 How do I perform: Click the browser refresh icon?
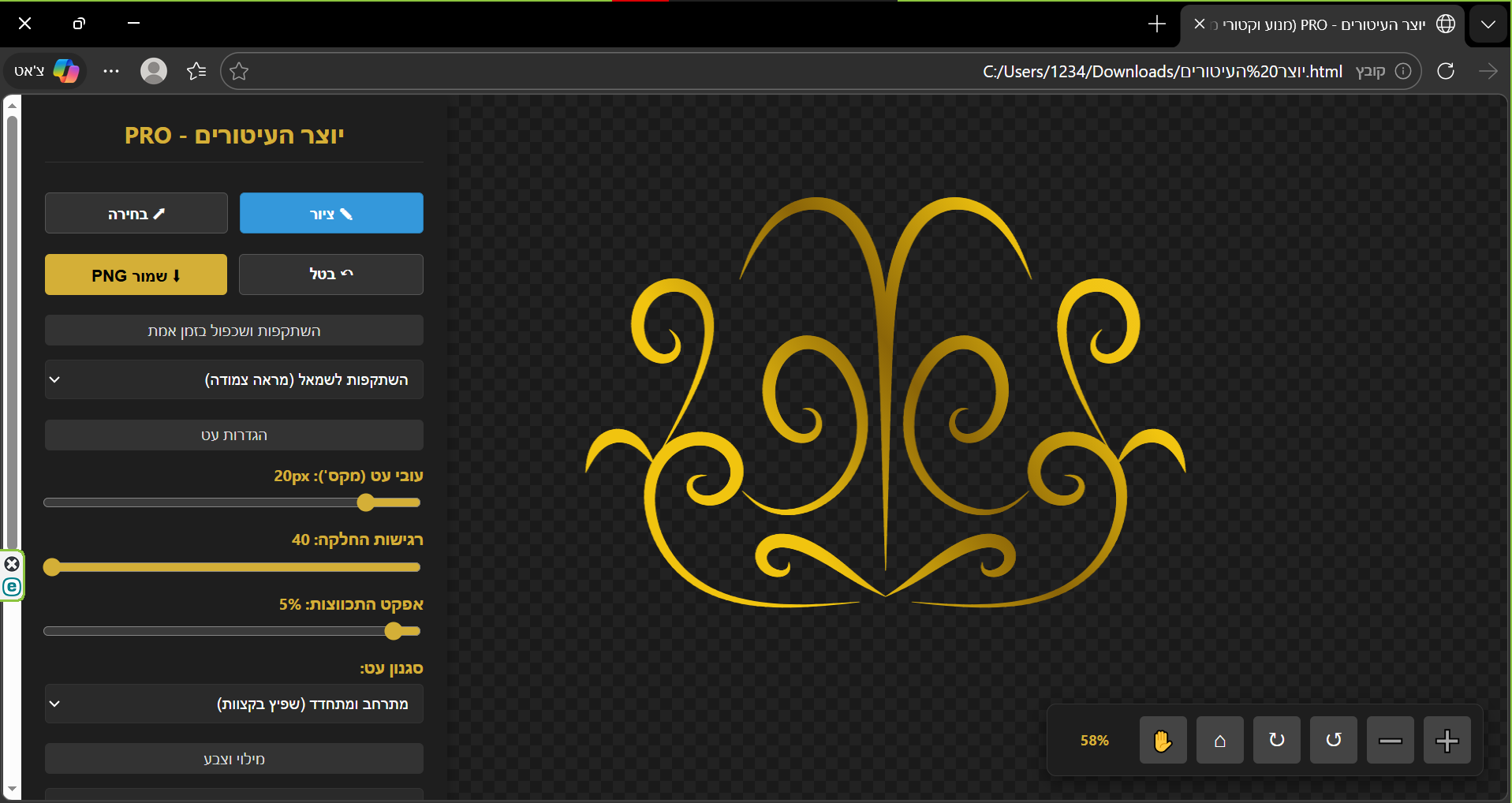coord(1445,71)
